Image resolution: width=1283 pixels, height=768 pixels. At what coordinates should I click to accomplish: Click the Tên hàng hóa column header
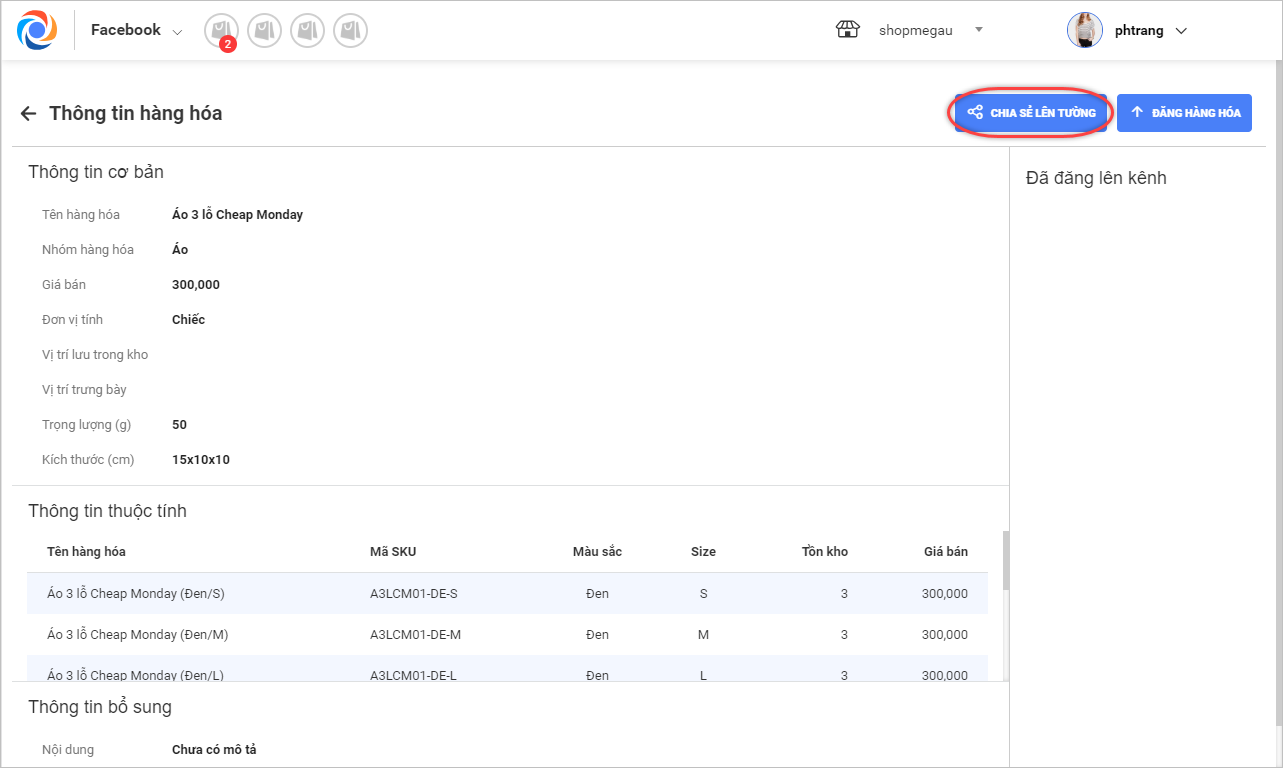86,552
